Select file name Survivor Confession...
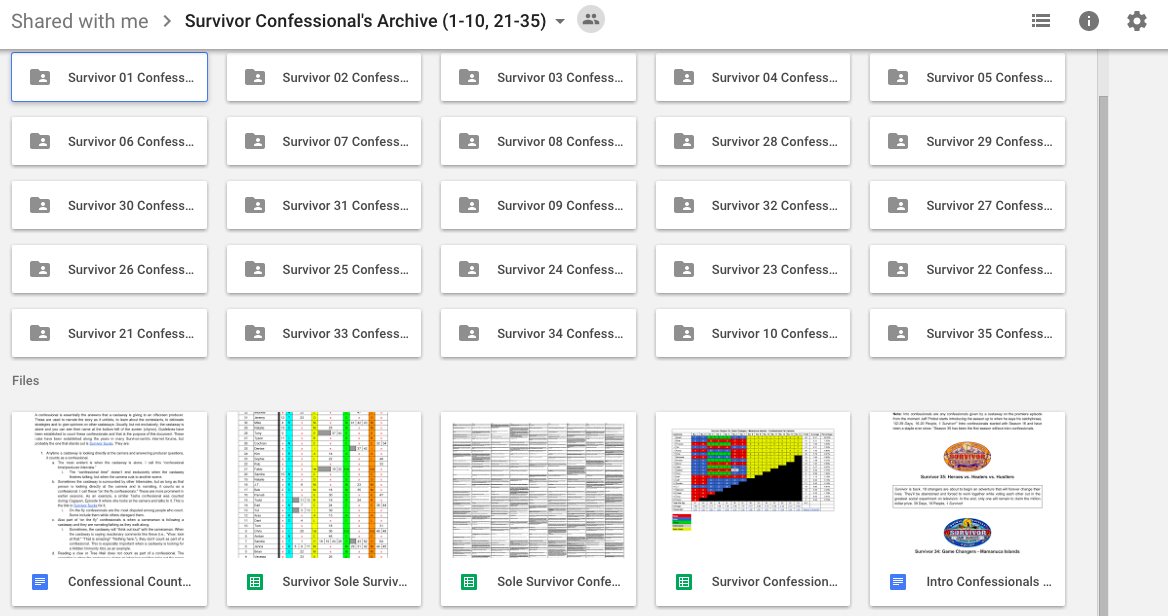 774,582
